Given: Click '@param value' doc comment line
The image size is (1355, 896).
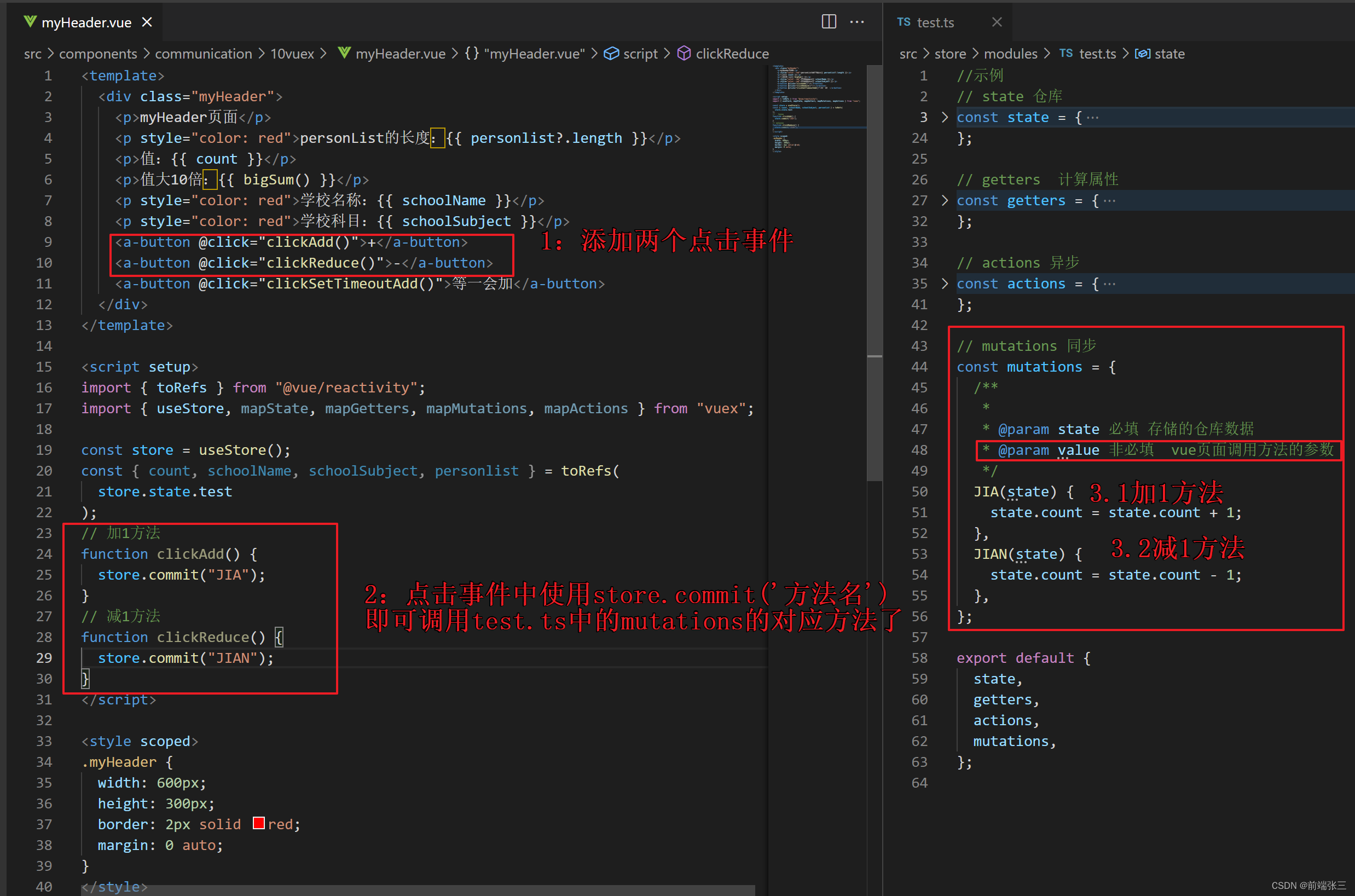Looking at the screenshot, I should 1159,450.
